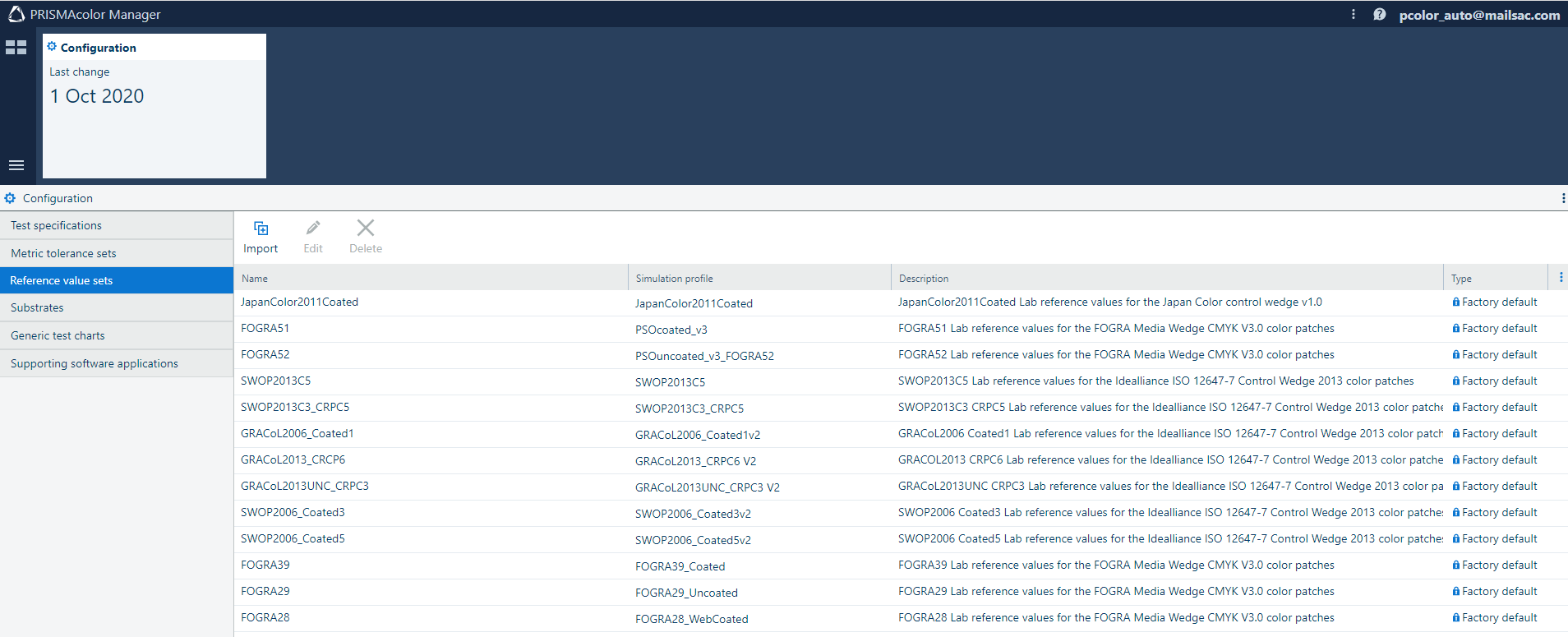Click the Simulation profile column header
The image size is (1568, 637).
(674, 279)
